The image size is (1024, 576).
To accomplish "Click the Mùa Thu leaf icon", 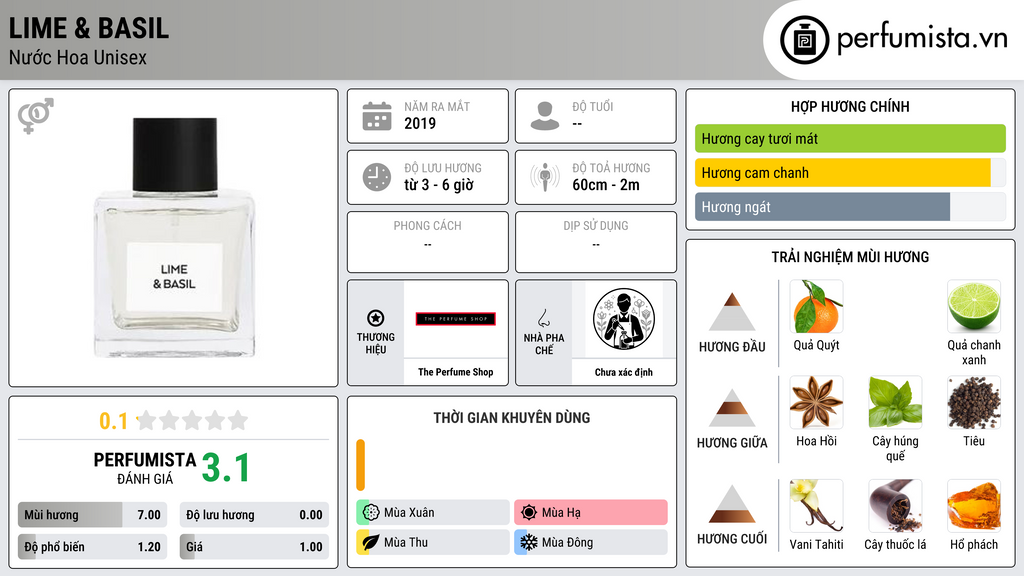I will (x=371, y=542).
